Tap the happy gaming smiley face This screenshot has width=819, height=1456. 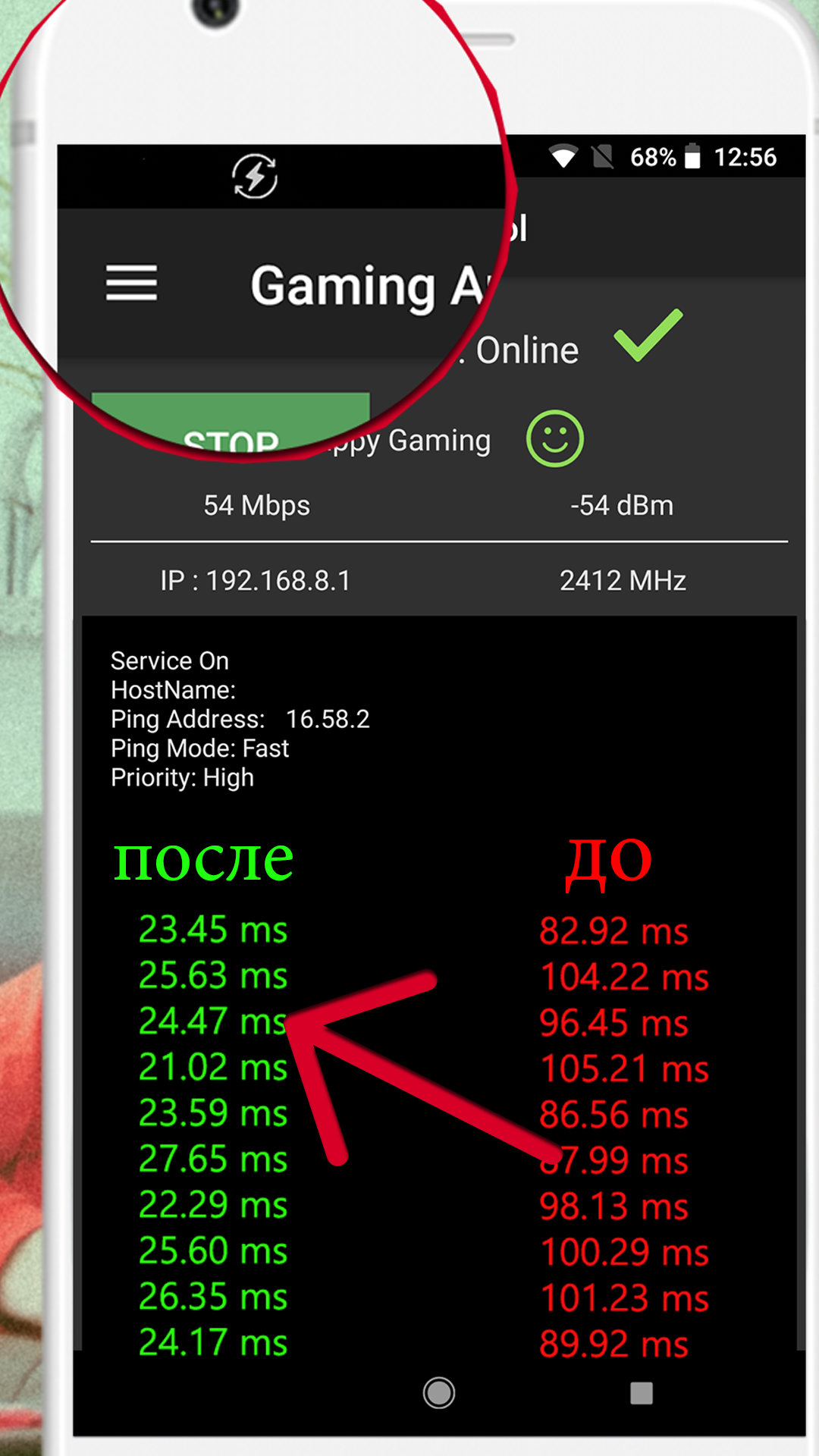point(555,439)
